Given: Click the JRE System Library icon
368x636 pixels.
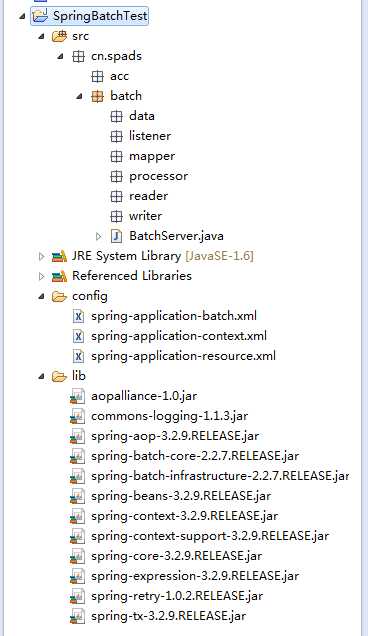Looking at the screenshot, I should coord(59,256).
